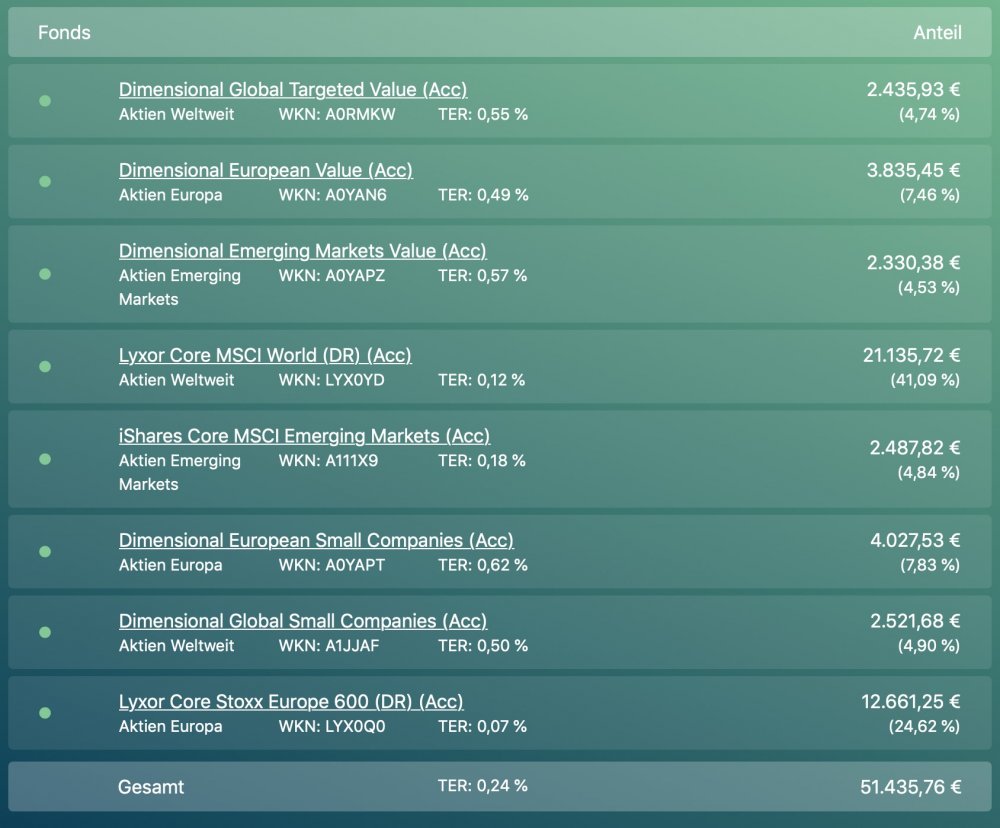This screenshot has height=828, width=1000.
Task: Click the 21.135,72 € Lyxor MSCI World amount
Action: 911,355
